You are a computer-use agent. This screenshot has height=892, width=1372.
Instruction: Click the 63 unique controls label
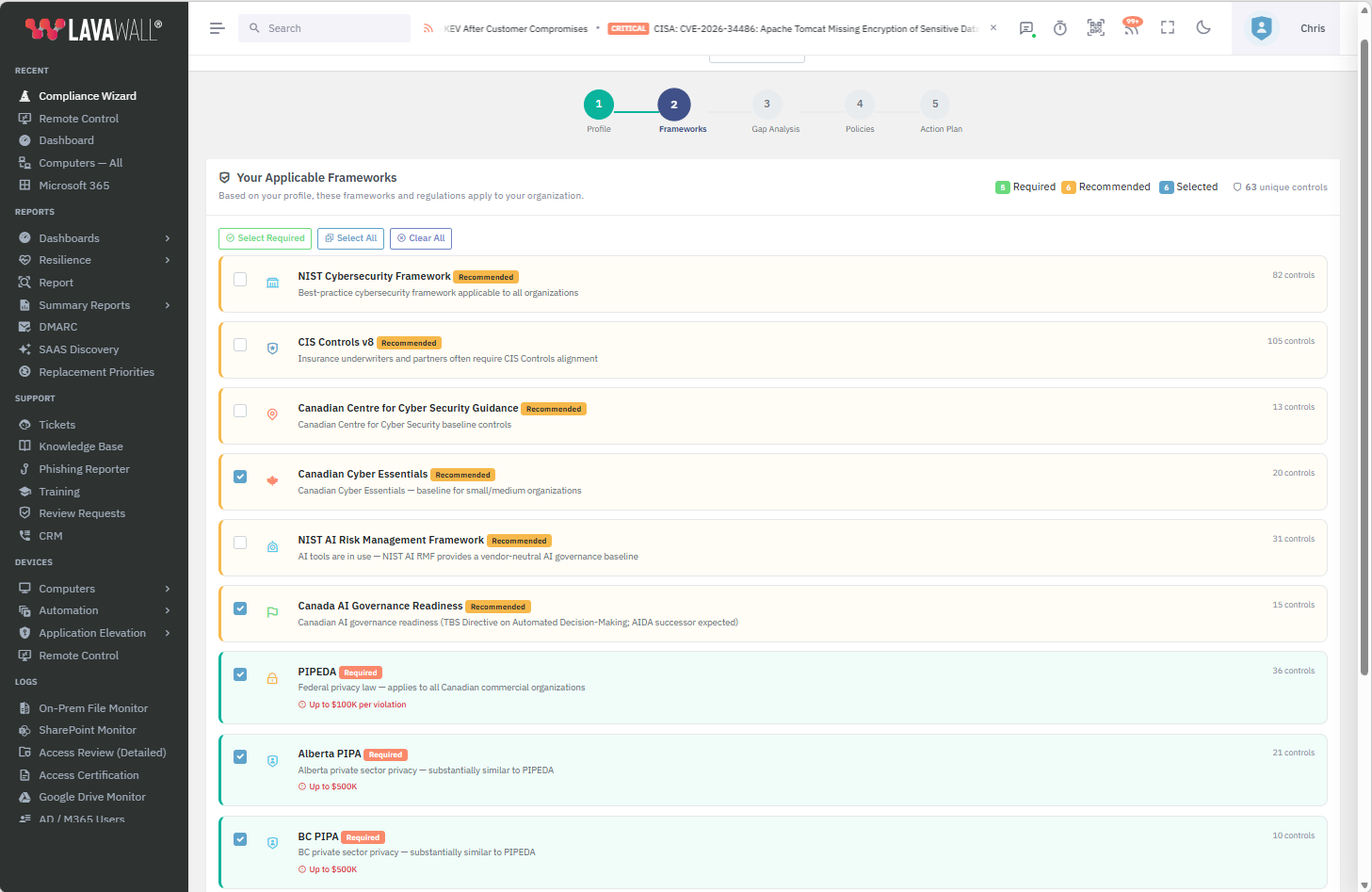point(1281,187)
